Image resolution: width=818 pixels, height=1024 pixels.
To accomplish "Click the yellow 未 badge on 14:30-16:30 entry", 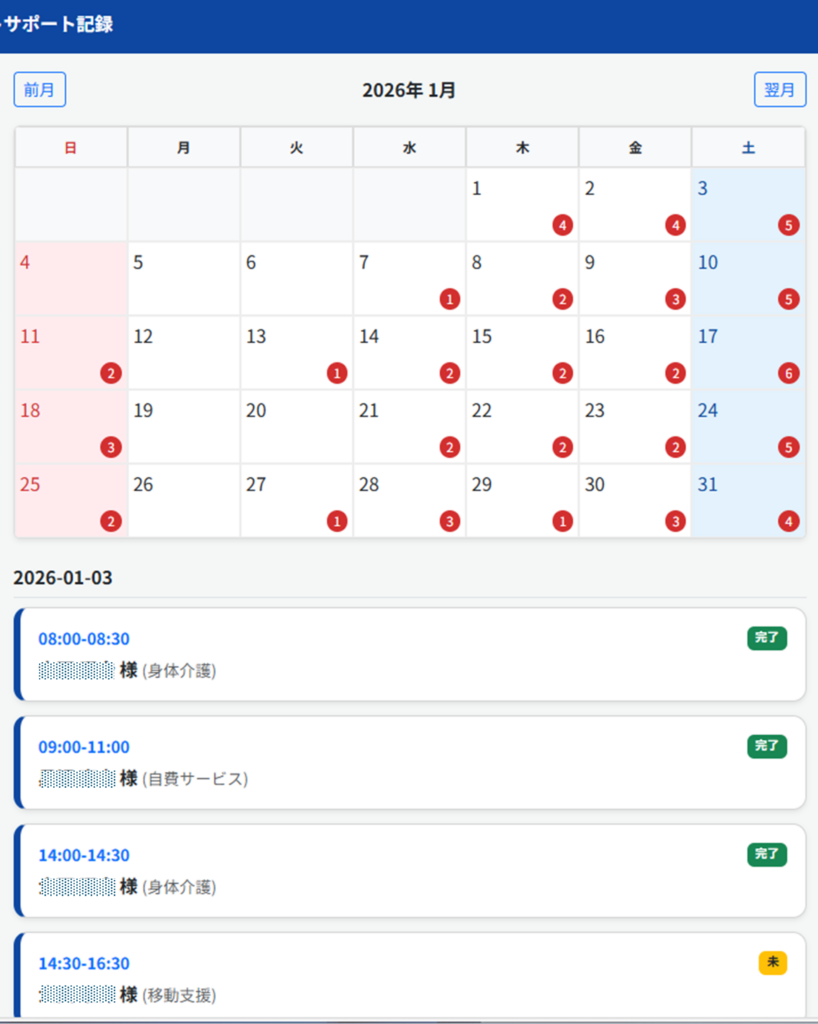I will pos(772,962).
